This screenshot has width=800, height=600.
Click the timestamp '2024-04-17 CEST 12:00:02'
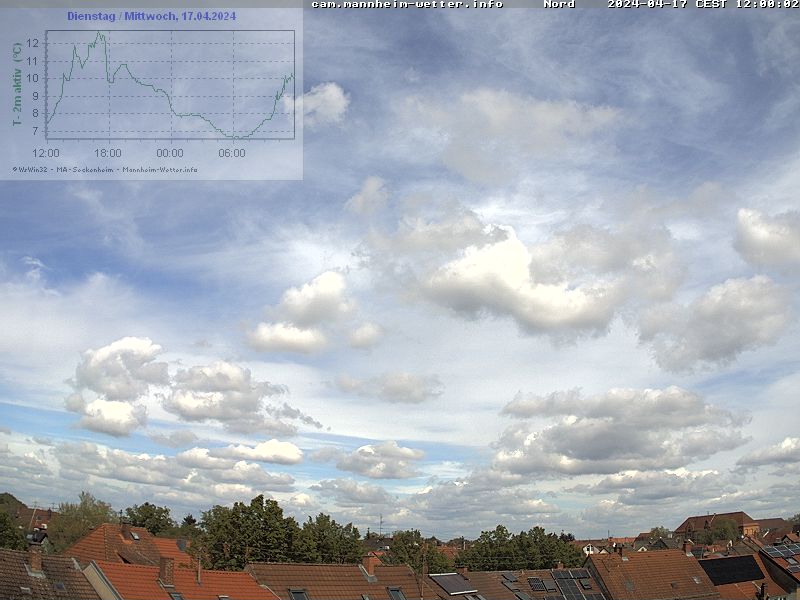tap(702, 4)
